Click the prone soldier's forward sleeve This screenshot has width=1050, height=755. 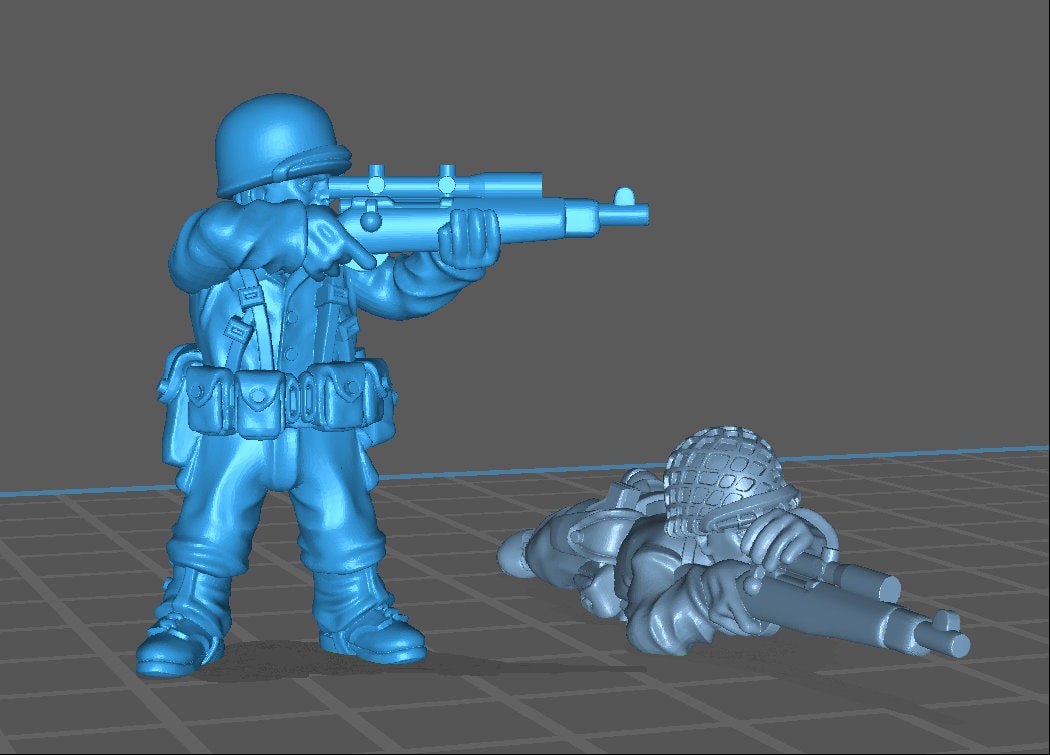pos(700,600)
